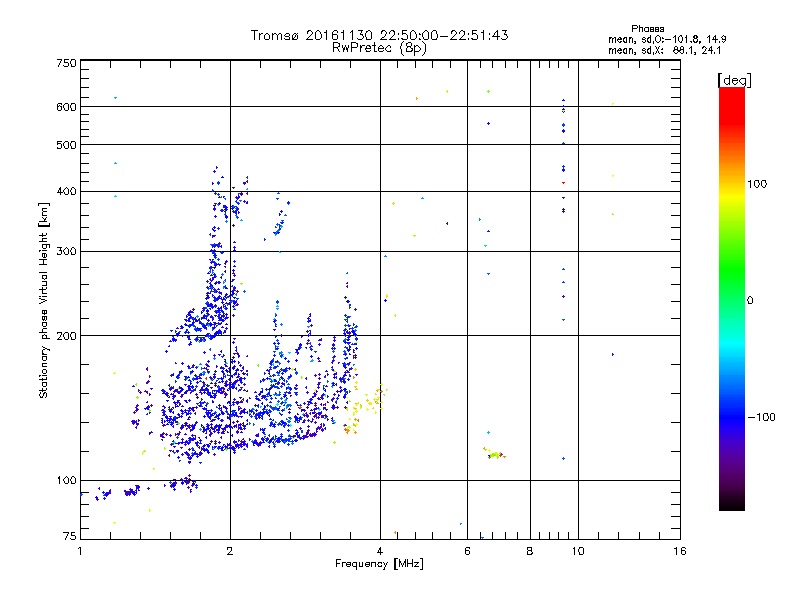Click the y-axis label 'Stationary phase Virtual Height [km]'
800x600 pixels.
click(44, 301)
